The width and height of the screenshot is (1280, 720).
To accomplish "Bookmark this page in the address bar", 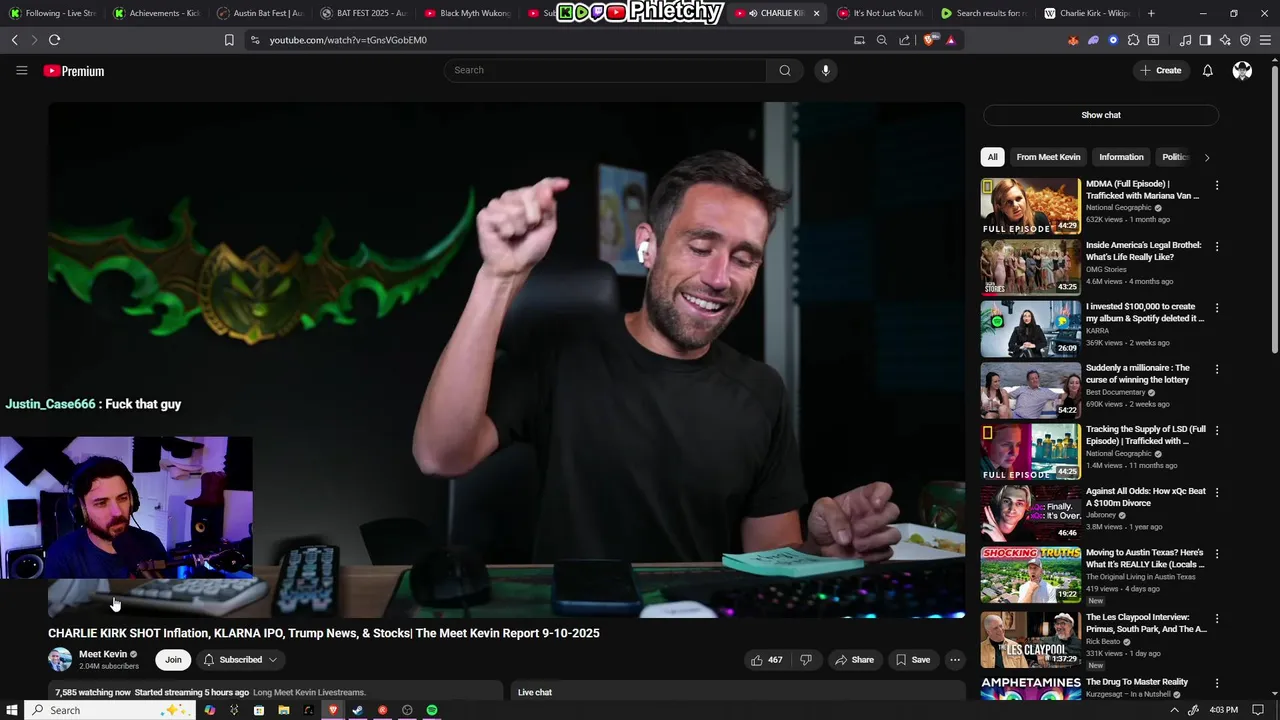I will pyautogui.click(x=229, y=40).
